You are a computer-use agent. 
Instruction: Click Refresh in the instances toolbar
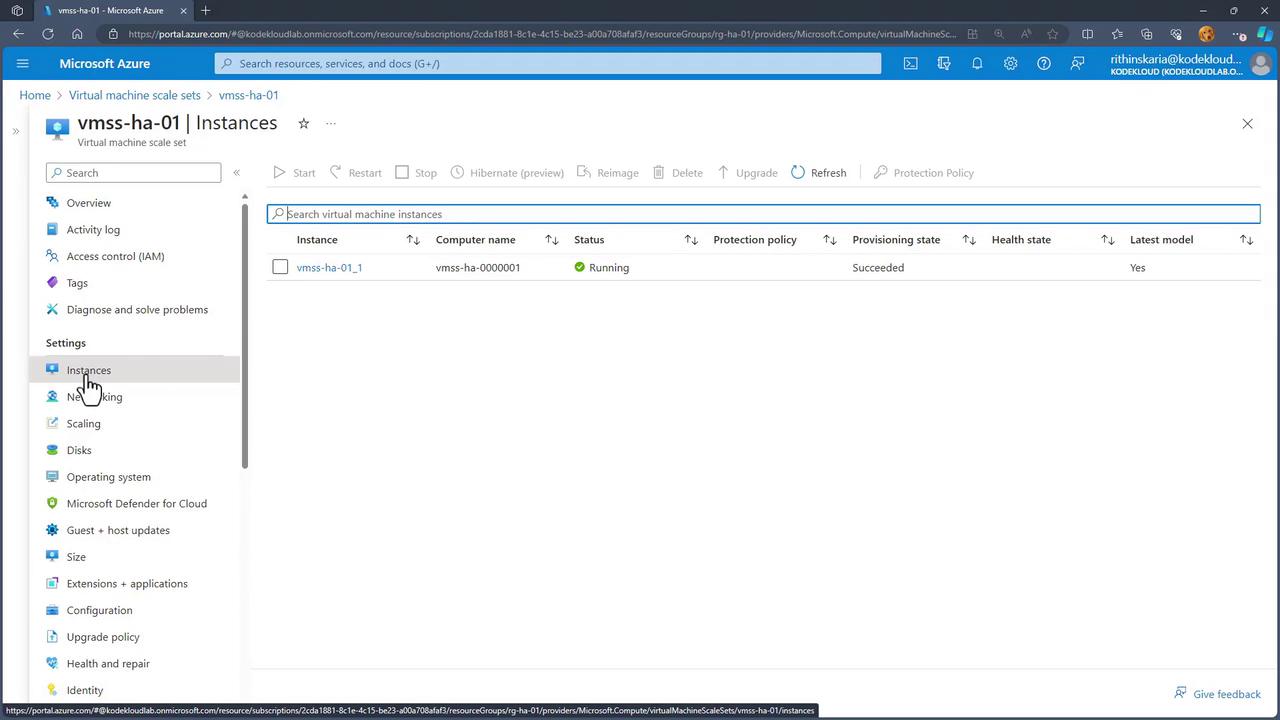[819, 173]
